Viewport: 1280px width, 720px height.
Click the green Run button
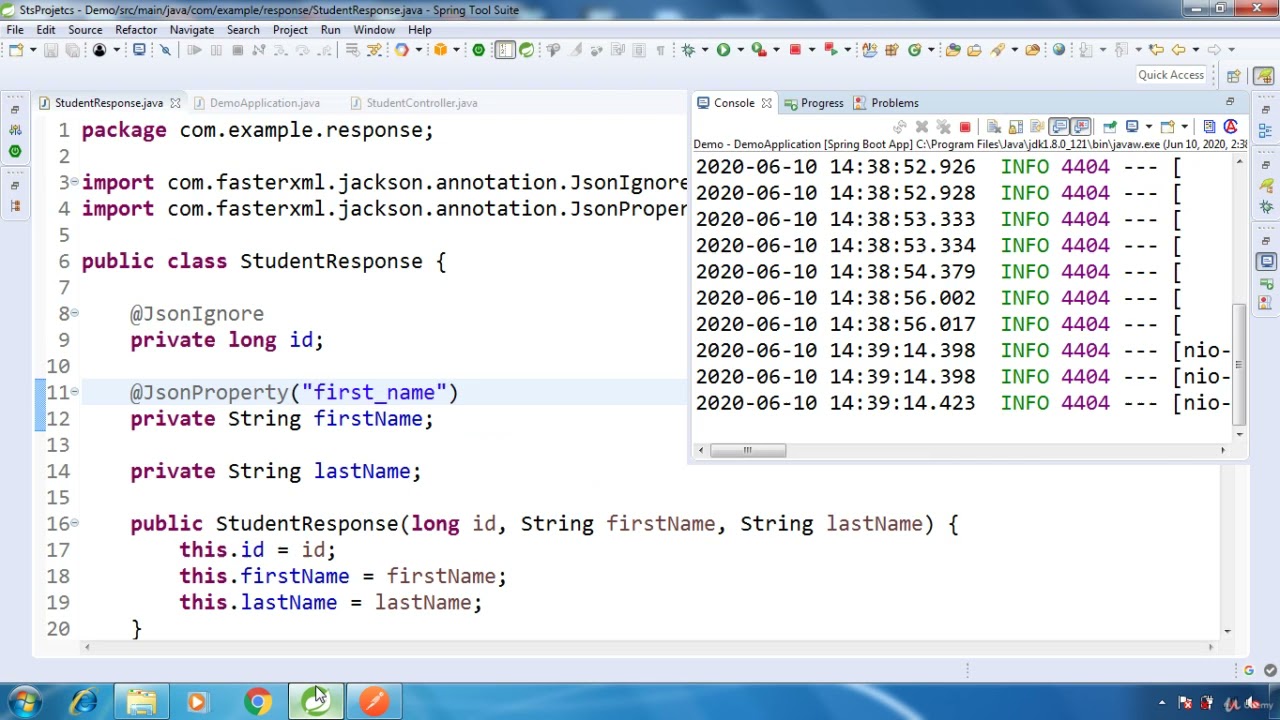[x=723, y=50]
